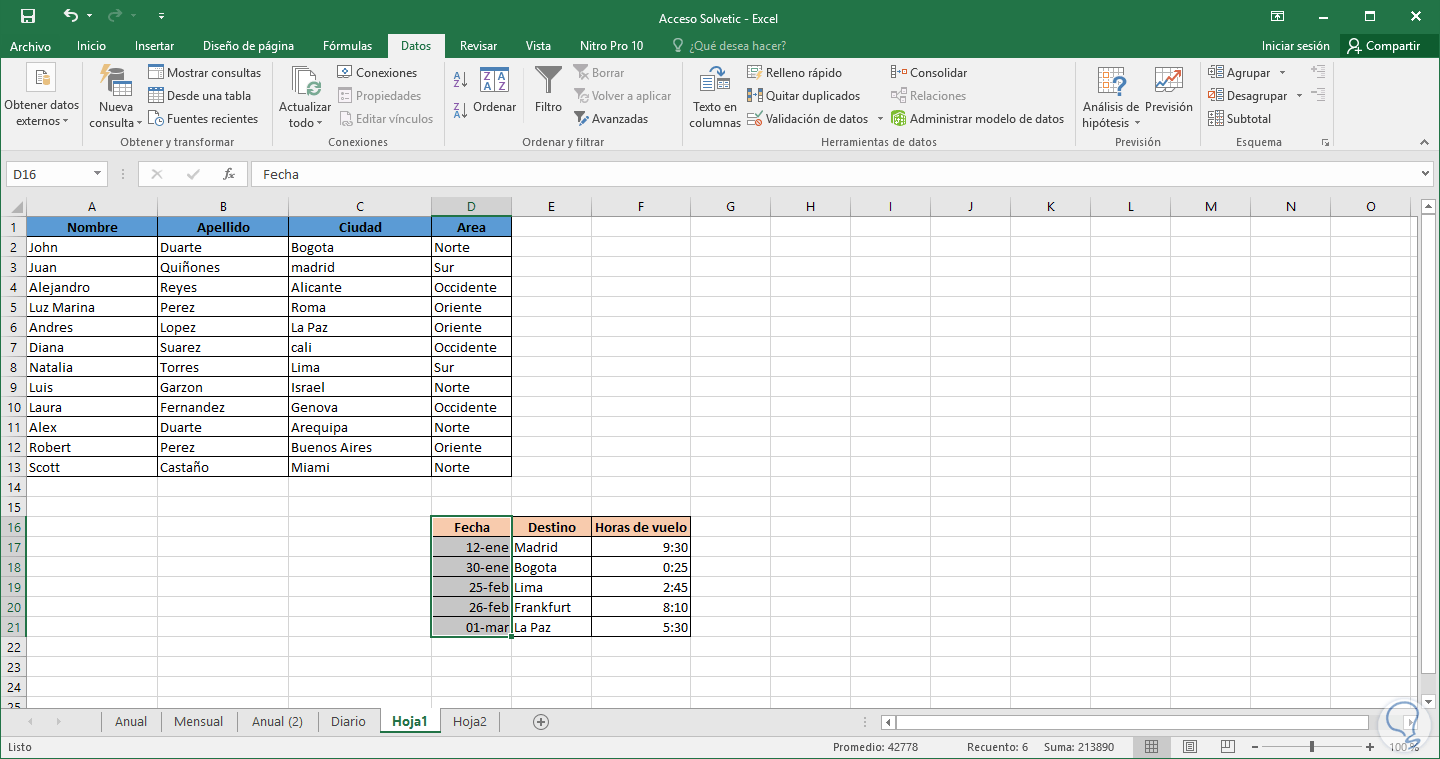1440x759 pixels.
Task: Switch to the Revisar tab
Action: pyautogui.click(x=478, y=46)
